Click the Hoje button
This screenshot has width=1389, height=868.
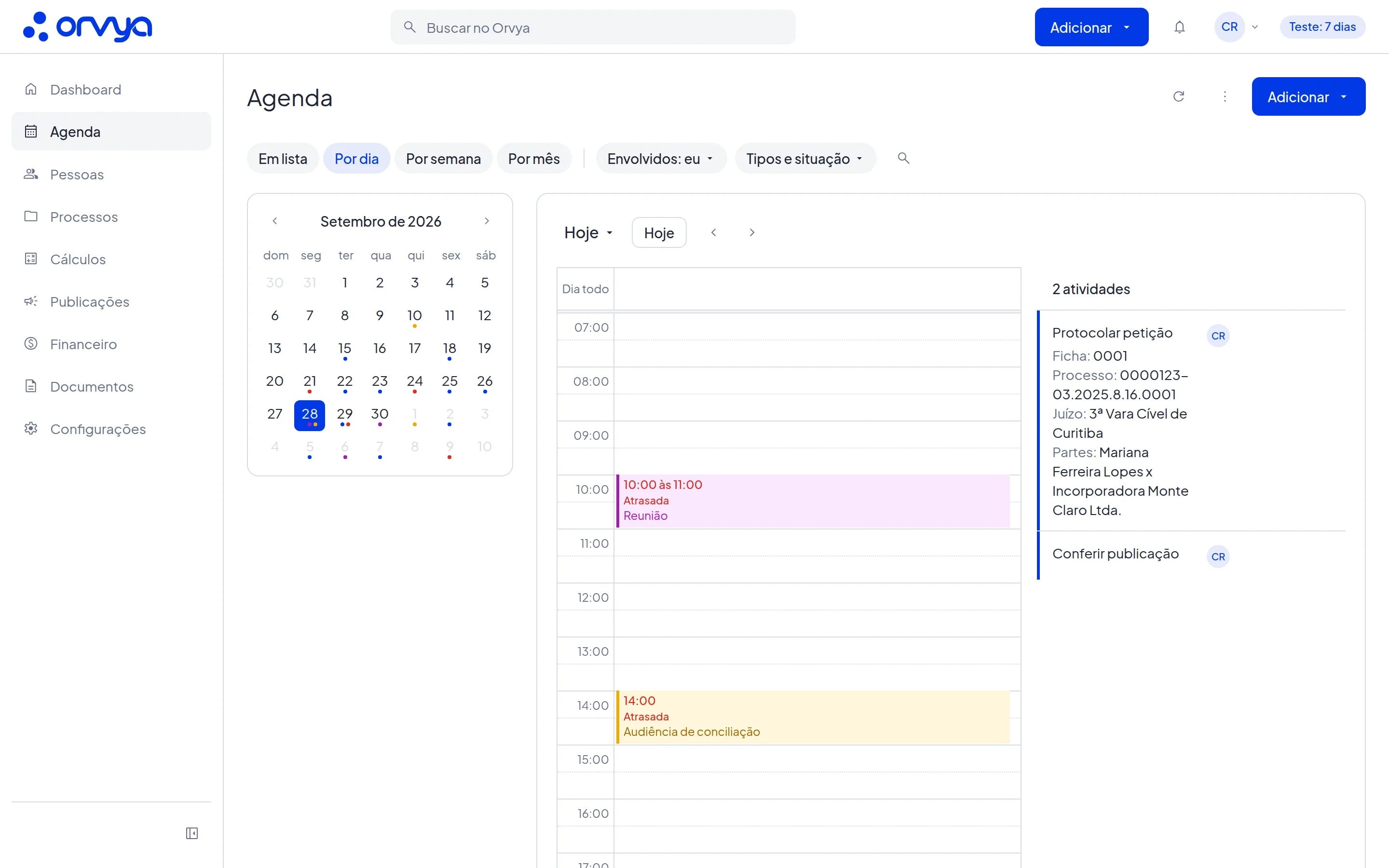(659, 232)
